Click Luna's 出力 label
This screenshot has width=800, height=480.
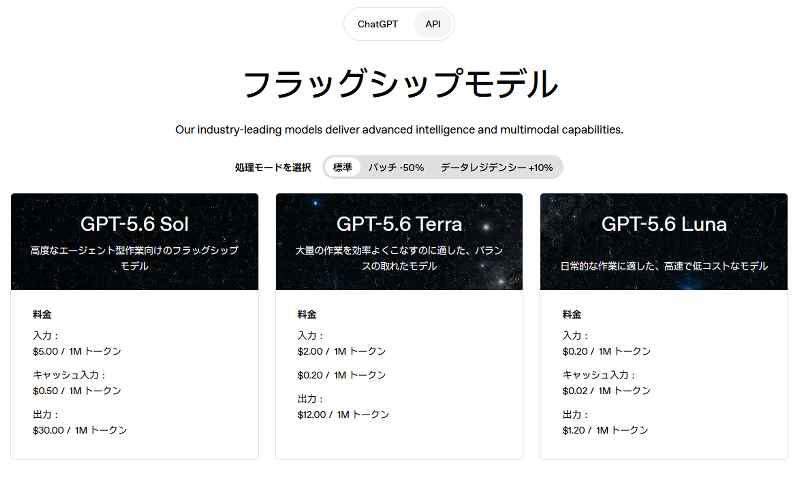pyautogui.click(x=575, y=415)
